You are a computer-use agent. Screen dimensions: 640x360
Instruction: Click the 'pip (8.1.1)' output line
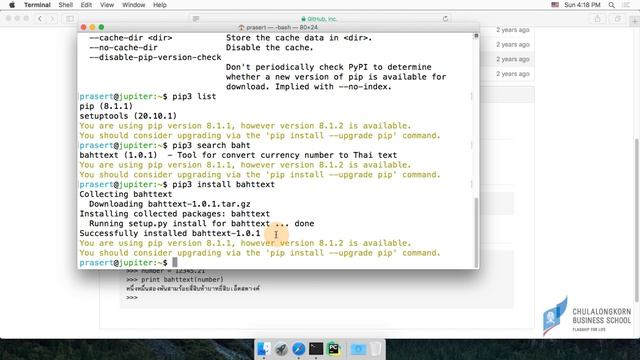coord(106,106)
